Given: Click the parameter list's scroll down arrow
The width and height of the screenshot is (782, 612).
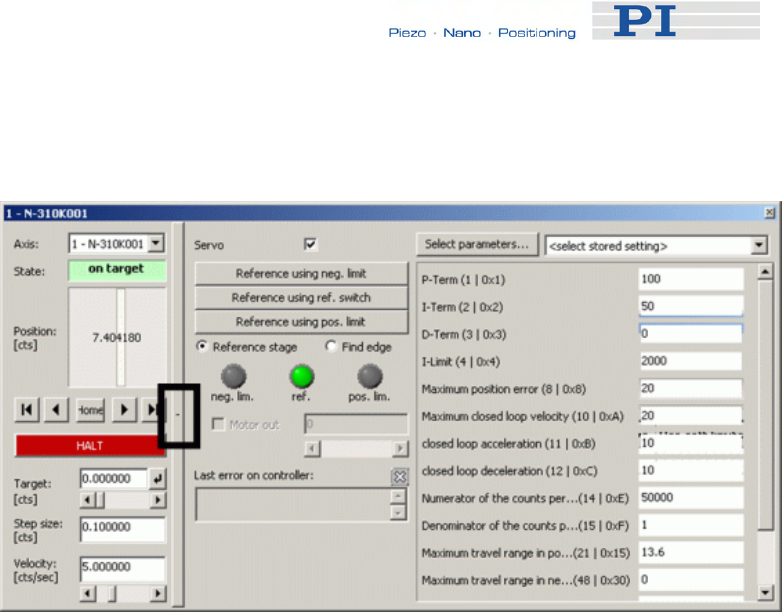Looking at the screenshot, I should (765, 592).
